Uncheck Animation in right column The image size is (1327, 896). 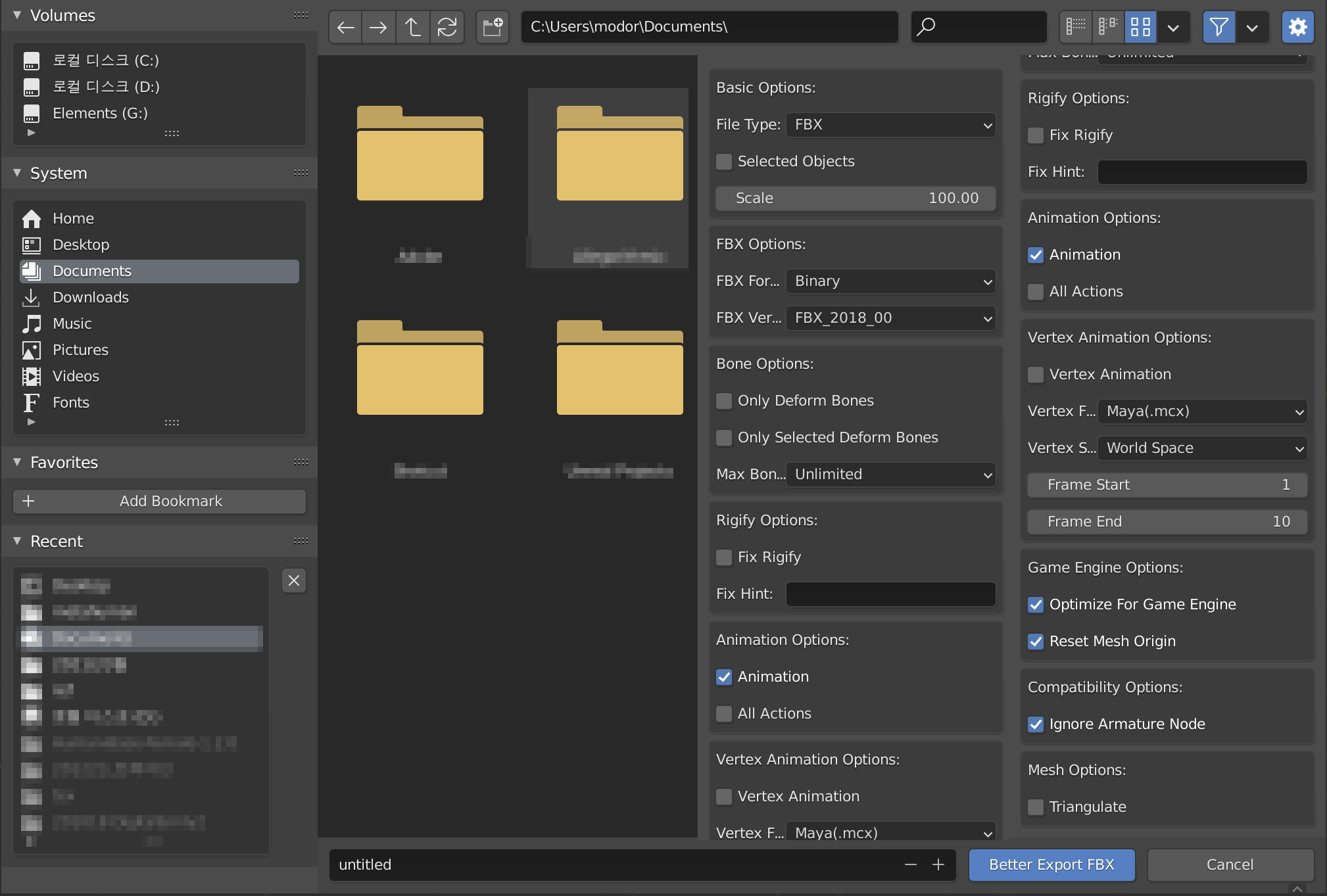pyautogui.click(x=1036, y=255)
